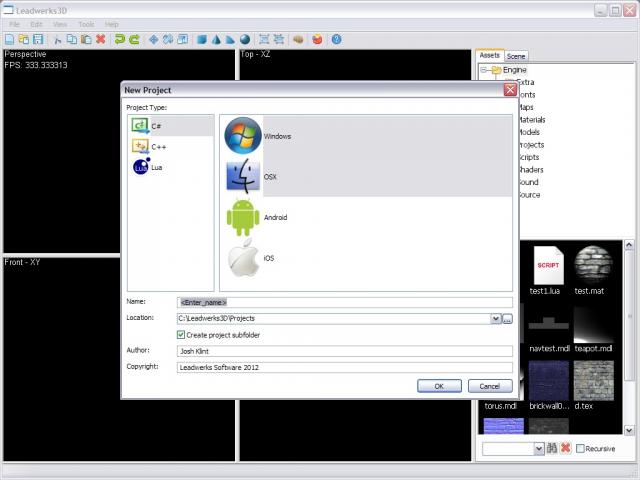640x480 pixels.
Task: Click the binoculars search icon
Action: [551, 449]
